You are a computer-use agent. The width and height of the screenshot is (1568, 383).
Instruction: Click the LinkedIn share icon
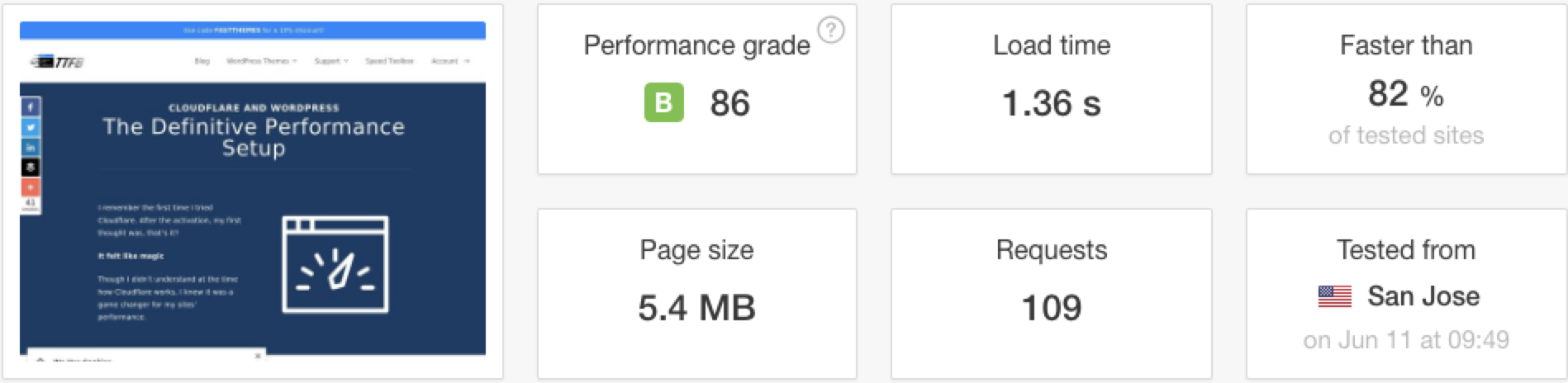(31, 147)
